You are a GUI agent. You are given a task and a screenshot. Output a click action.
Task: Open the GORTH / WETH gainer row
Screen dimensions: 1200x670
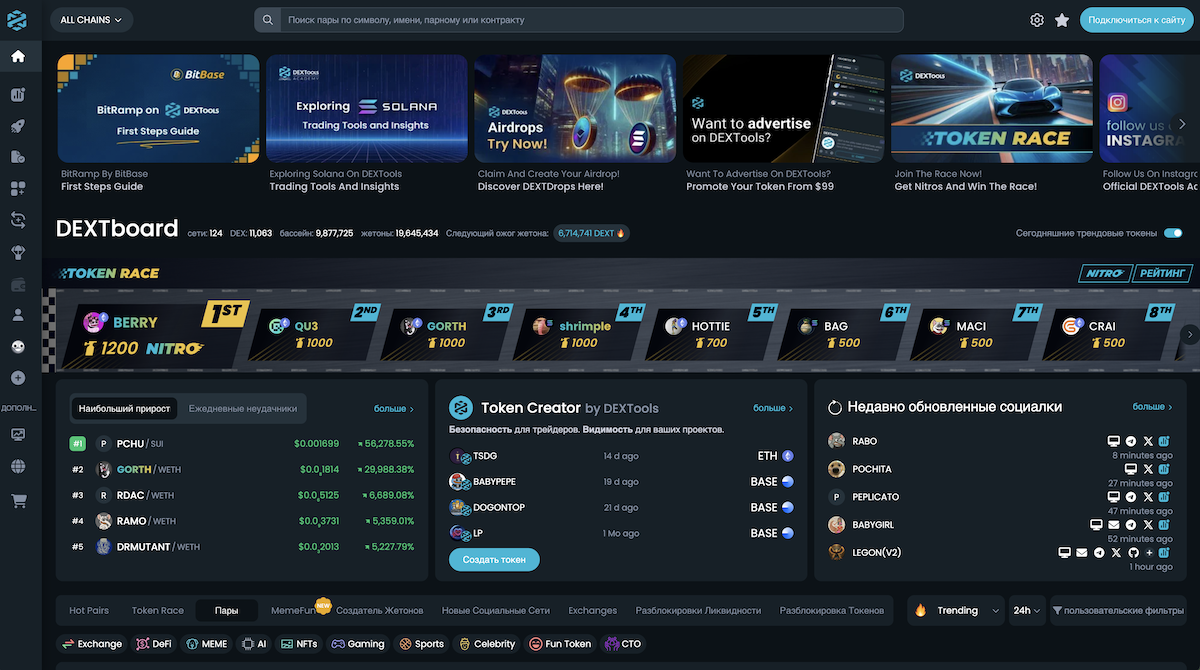click(x=242, y=469)
